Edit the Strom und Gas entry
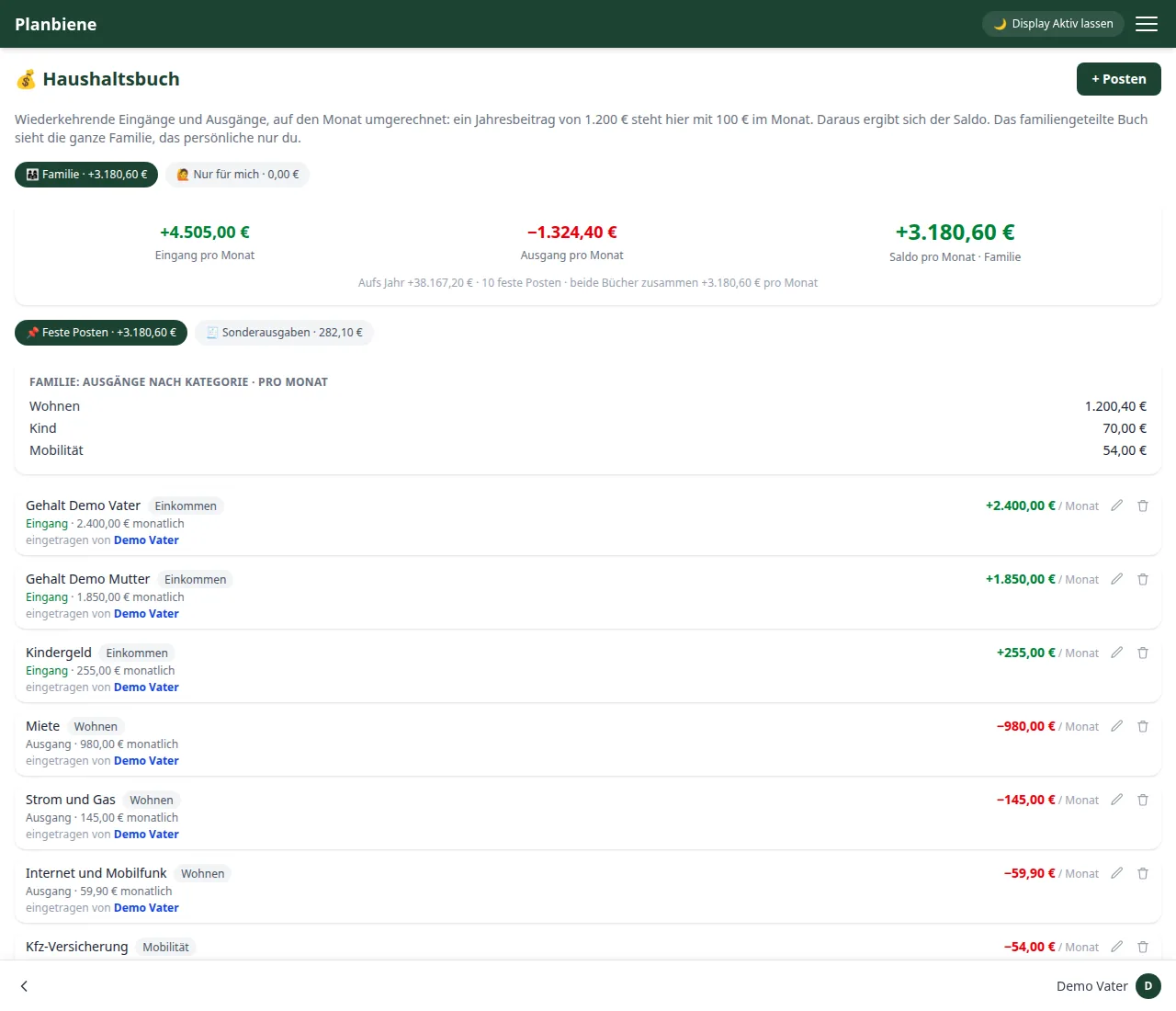1176x1011 pixels. pos(1117,800)
